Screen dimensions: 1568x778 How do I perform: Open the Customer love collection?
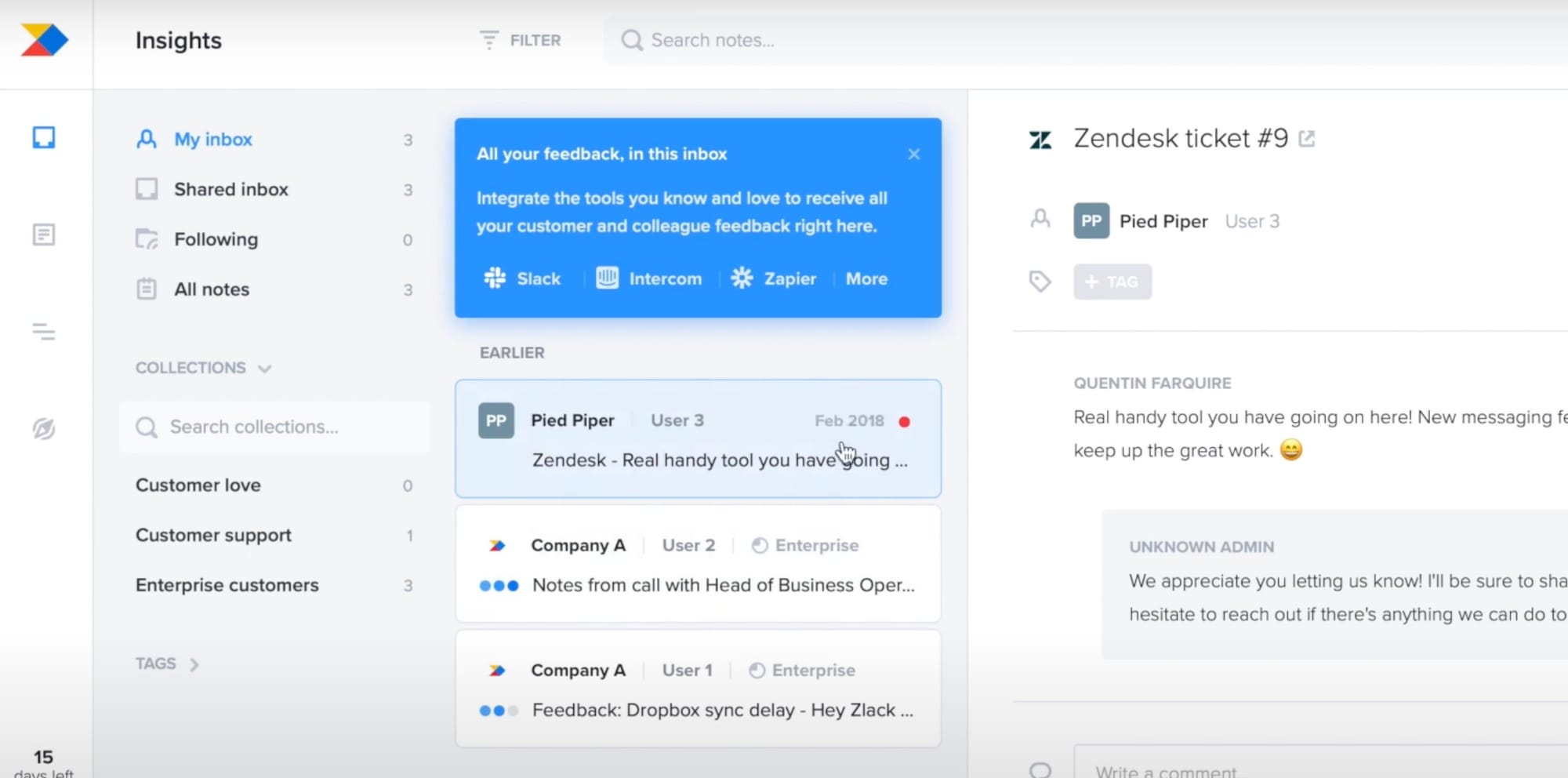point(274,485)
